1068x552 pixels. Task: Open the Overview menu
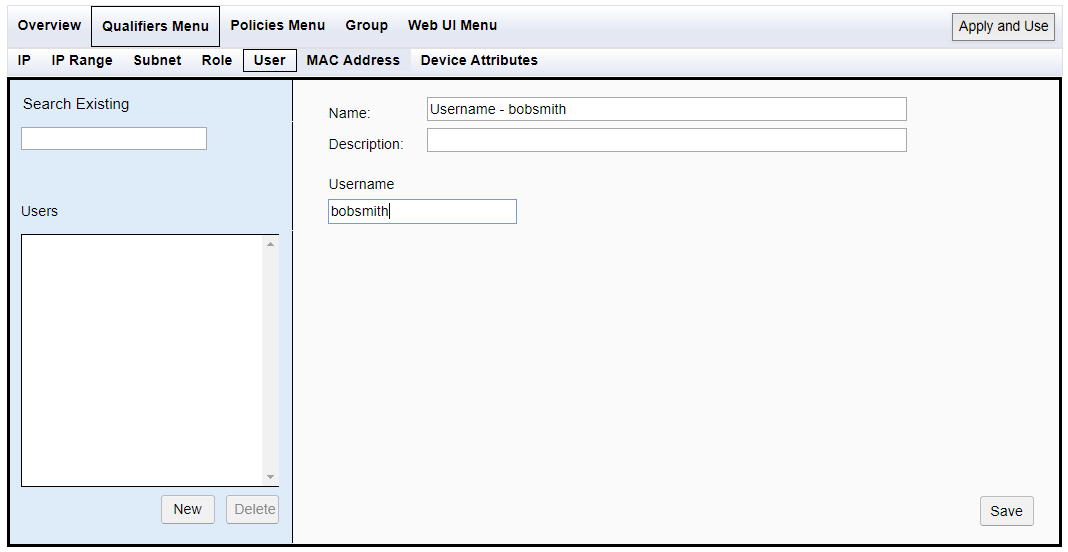click(x=49, y=26)
